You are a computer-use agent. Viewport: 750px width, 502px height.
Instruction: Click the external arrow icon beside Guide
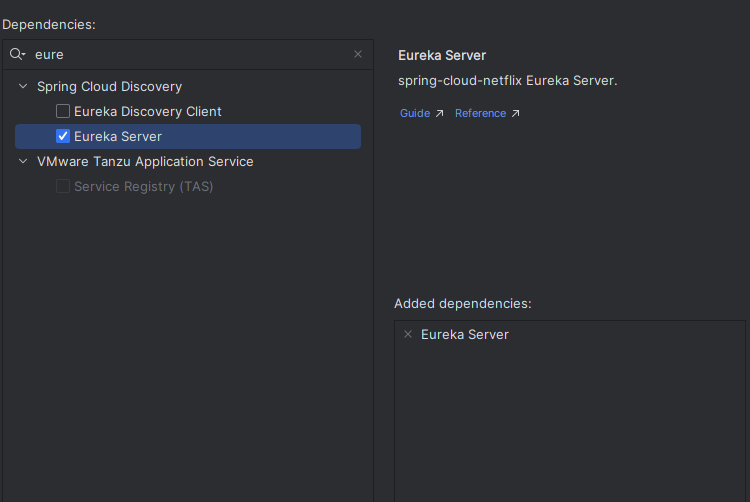[439, 113]
